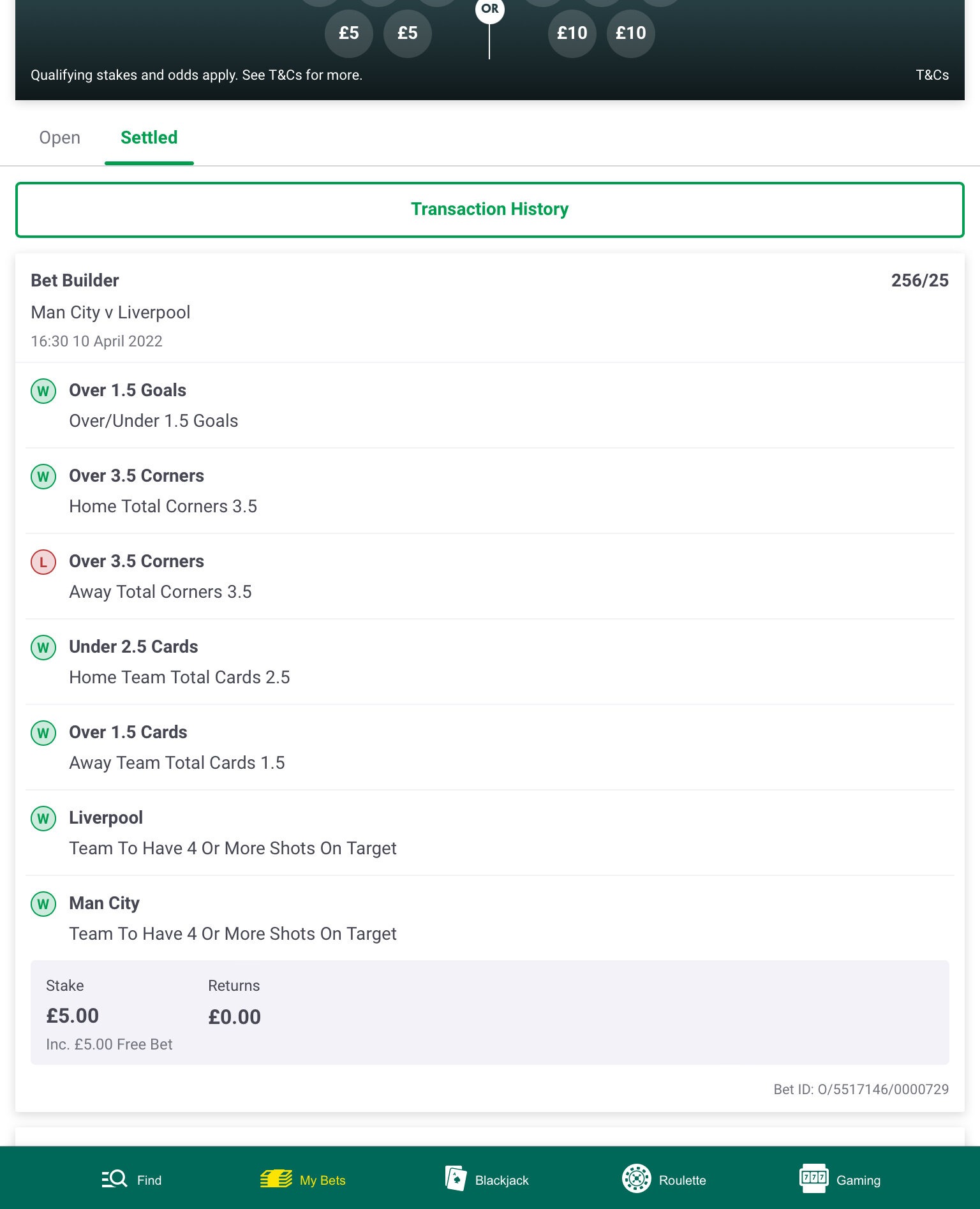Viewport: 980px width, 1209px height.
Task: Tap the first £5 promo circle
Action: 349,33
